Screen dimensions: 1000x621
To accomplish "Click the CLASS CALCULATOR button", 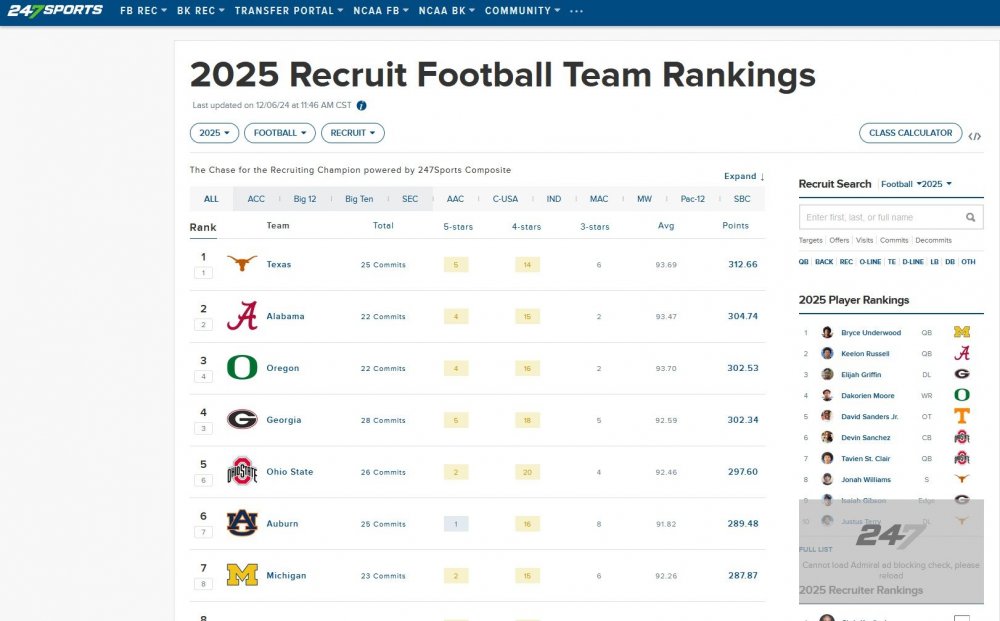I will click(x=910, y=133).
